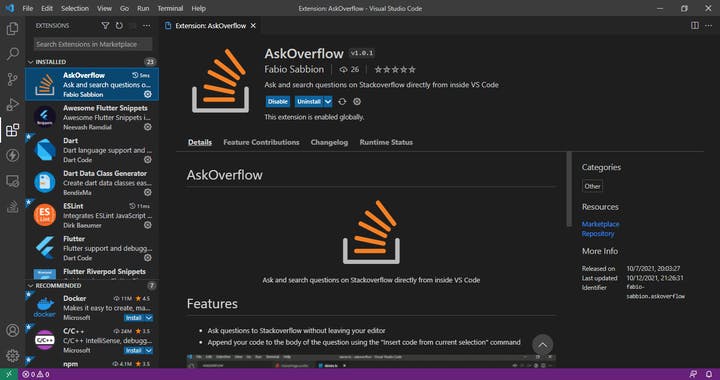The image size is (720, 380).
Task: Switch to the Runtime Status tab
Action: [x=386, y=142]
